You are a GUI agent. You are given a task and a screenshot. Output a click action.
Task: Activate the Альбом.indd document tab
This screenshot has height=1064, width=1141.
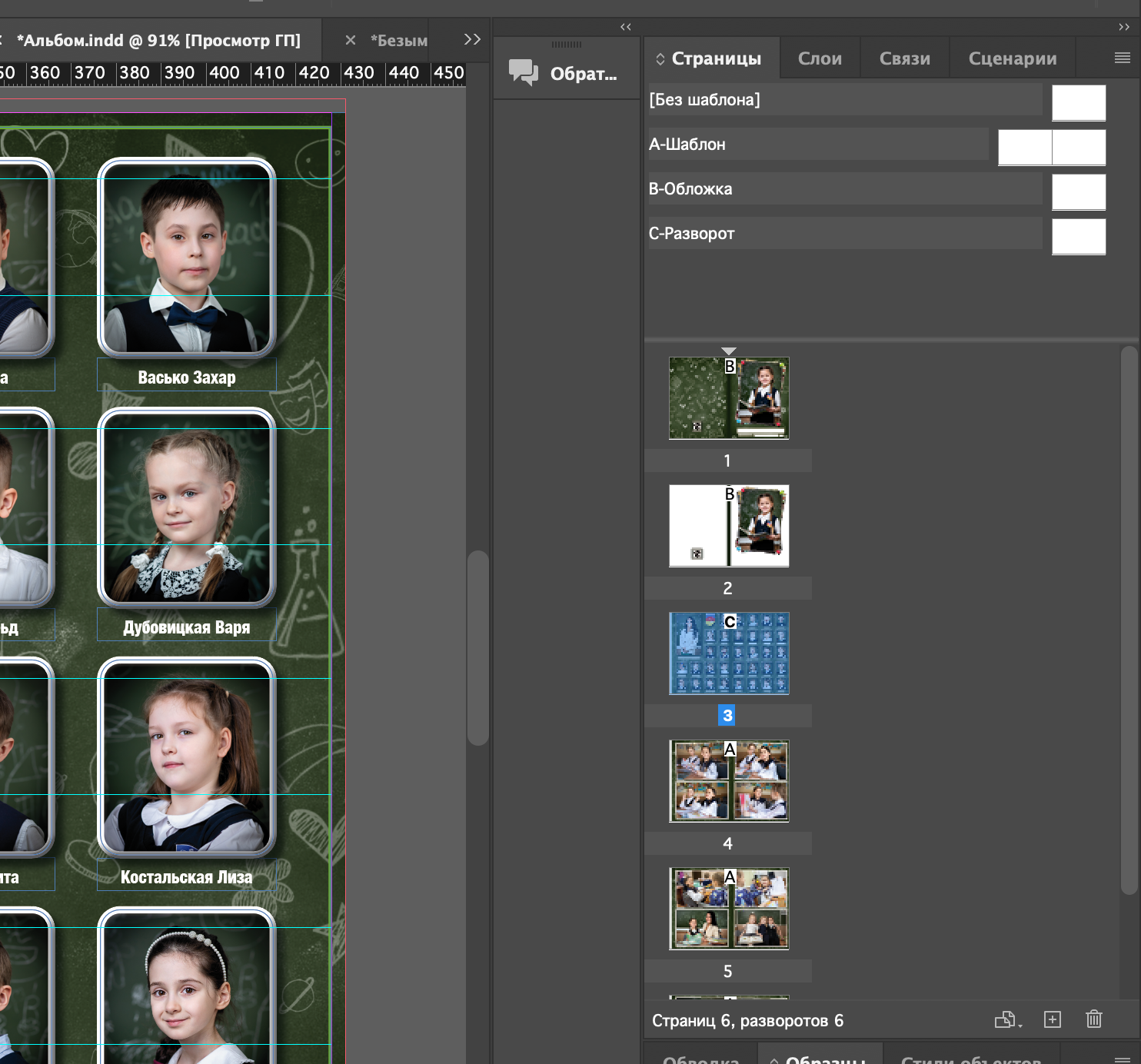coord(158,40)
